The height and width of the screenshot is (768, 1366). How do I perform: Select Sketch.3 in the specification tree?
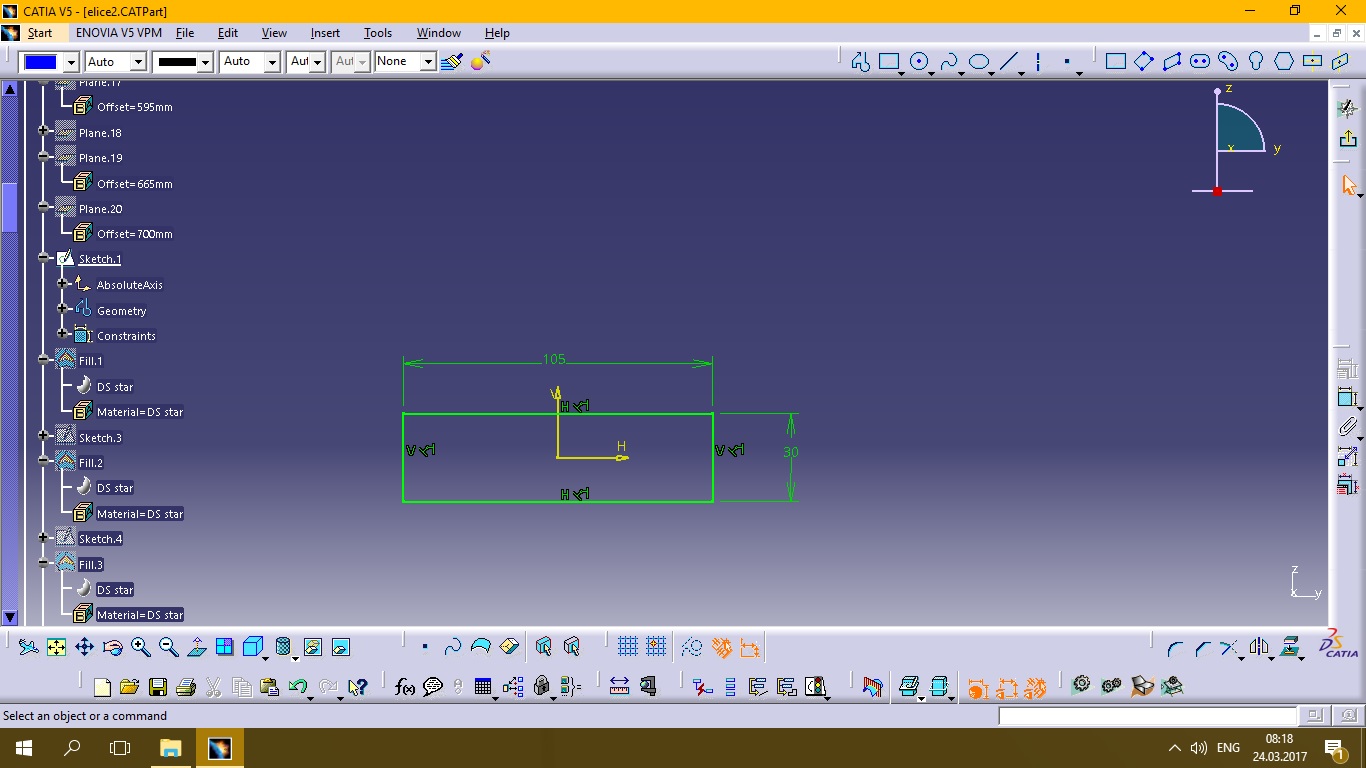[100, 438]
